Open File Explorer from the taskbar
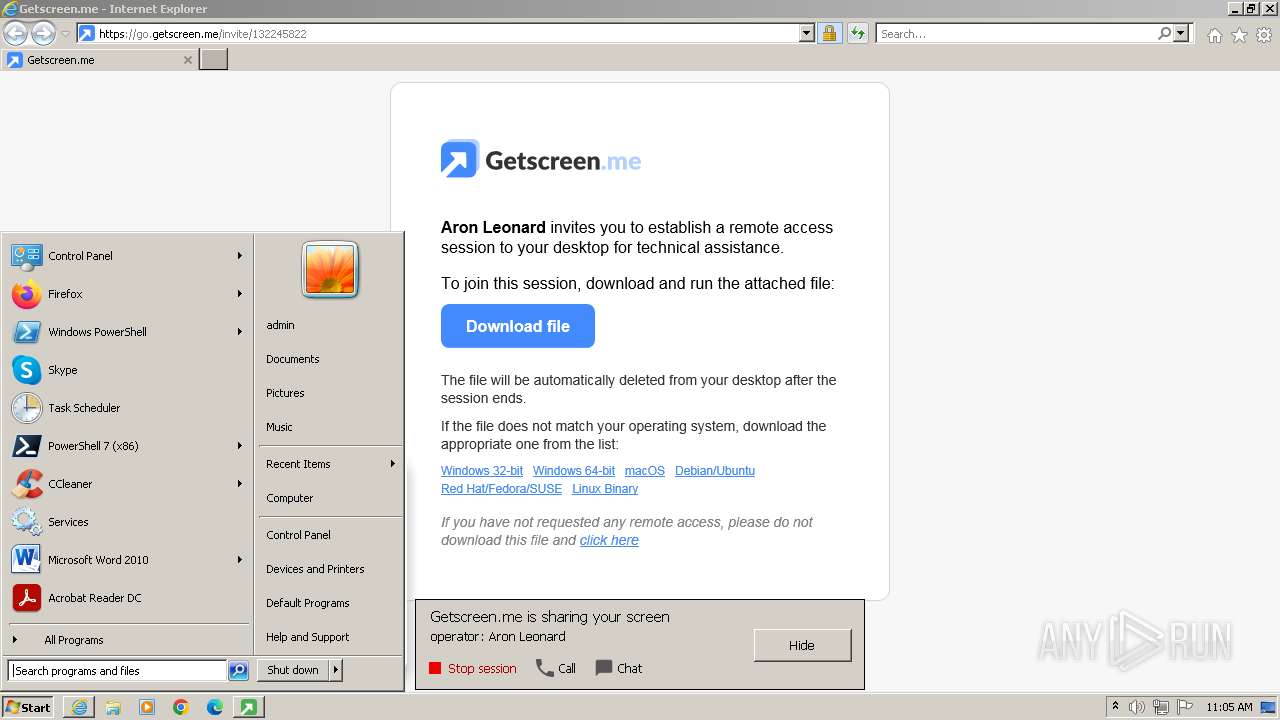1280x720 pixels. [113, 707]
